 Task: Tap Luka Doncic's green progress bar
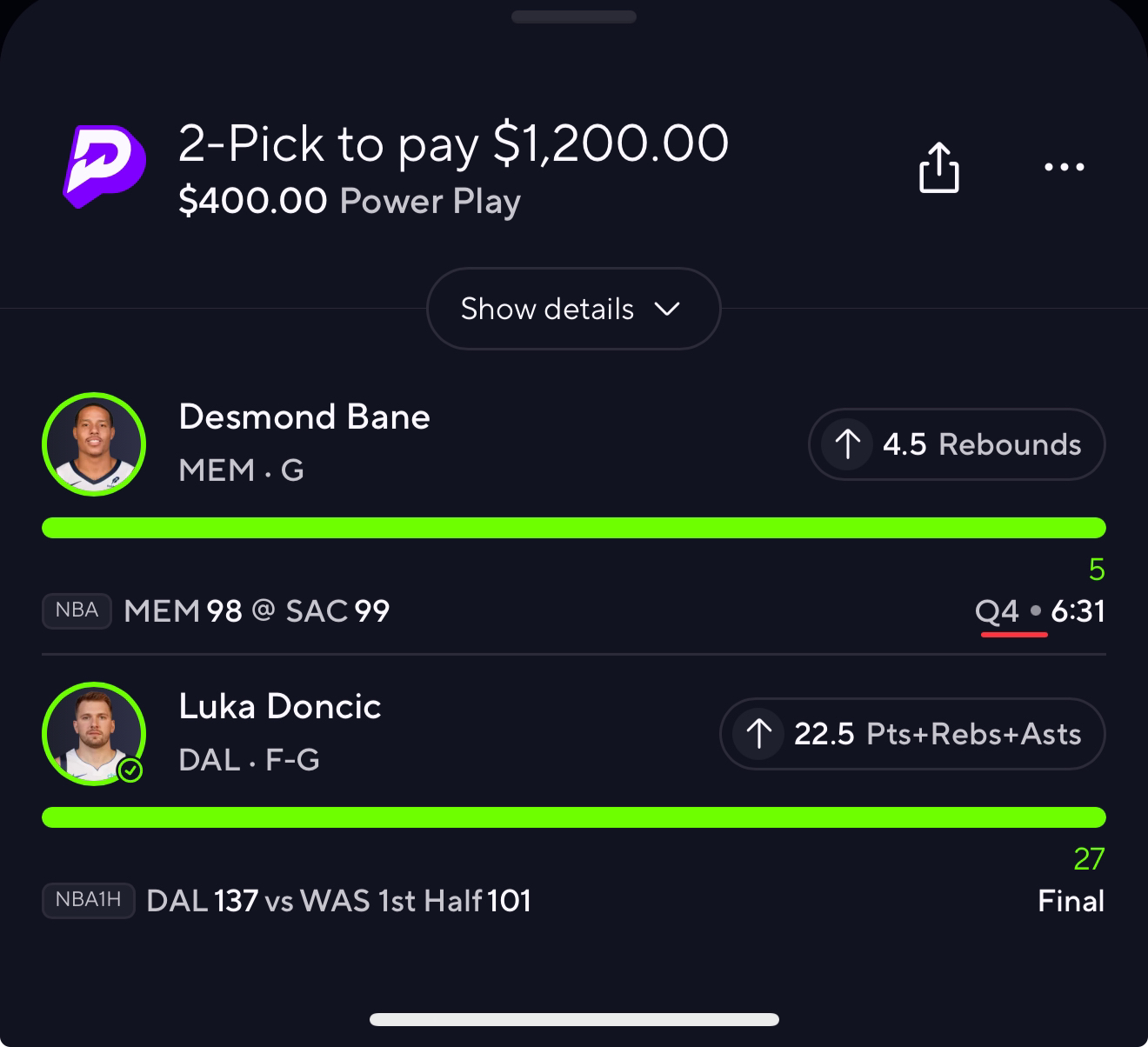[x=574, y=817]
